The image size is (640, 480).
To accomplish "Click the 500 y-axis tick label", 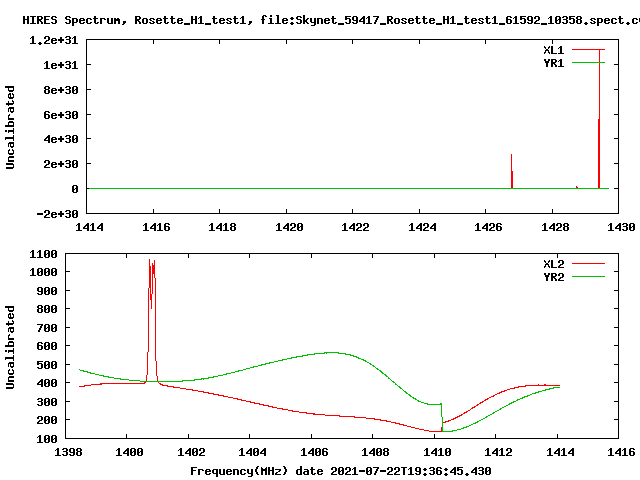I will (47, 364).
